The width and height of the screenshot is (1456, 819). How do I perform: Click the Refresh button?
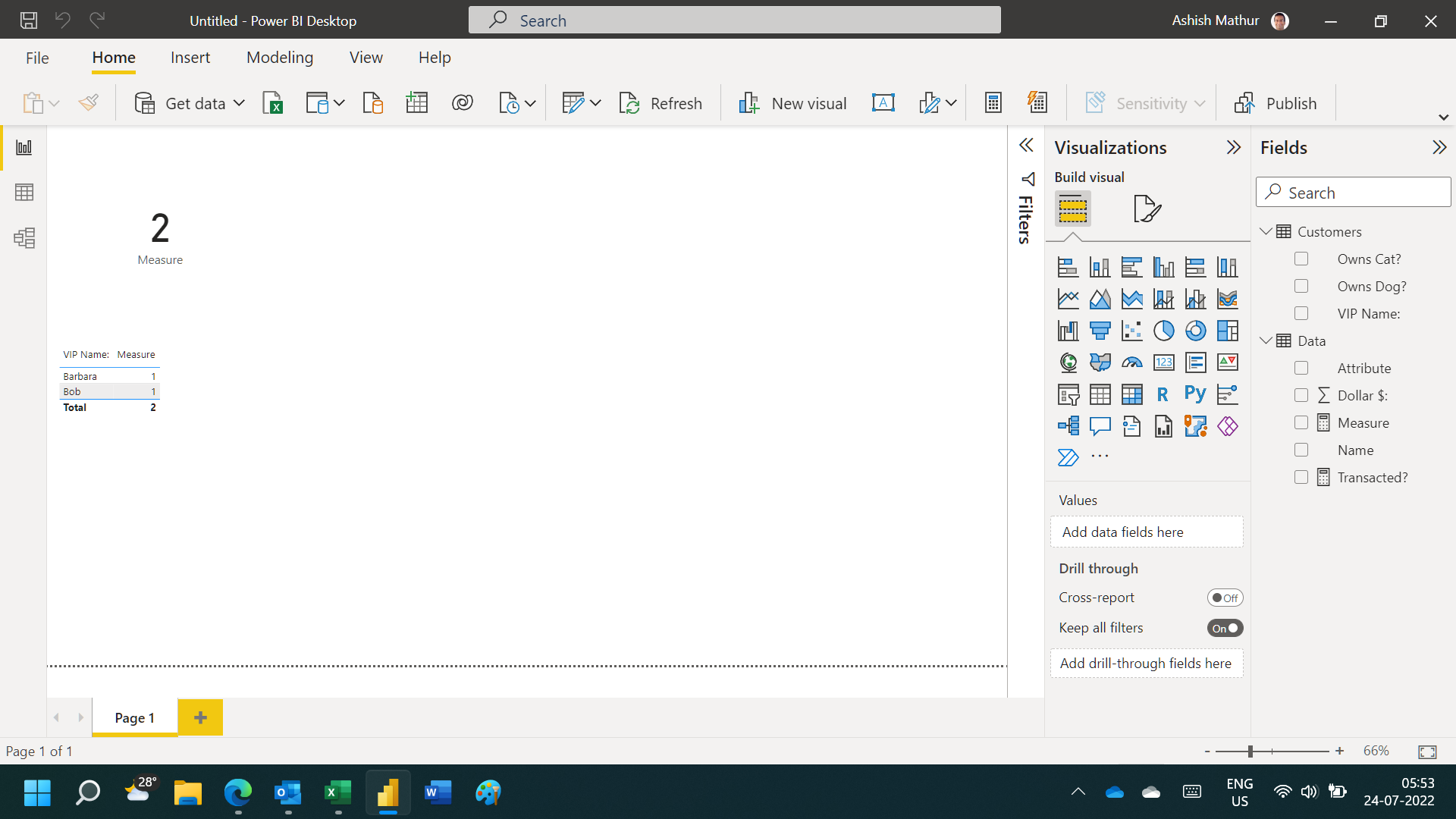[x=661, y=103]
